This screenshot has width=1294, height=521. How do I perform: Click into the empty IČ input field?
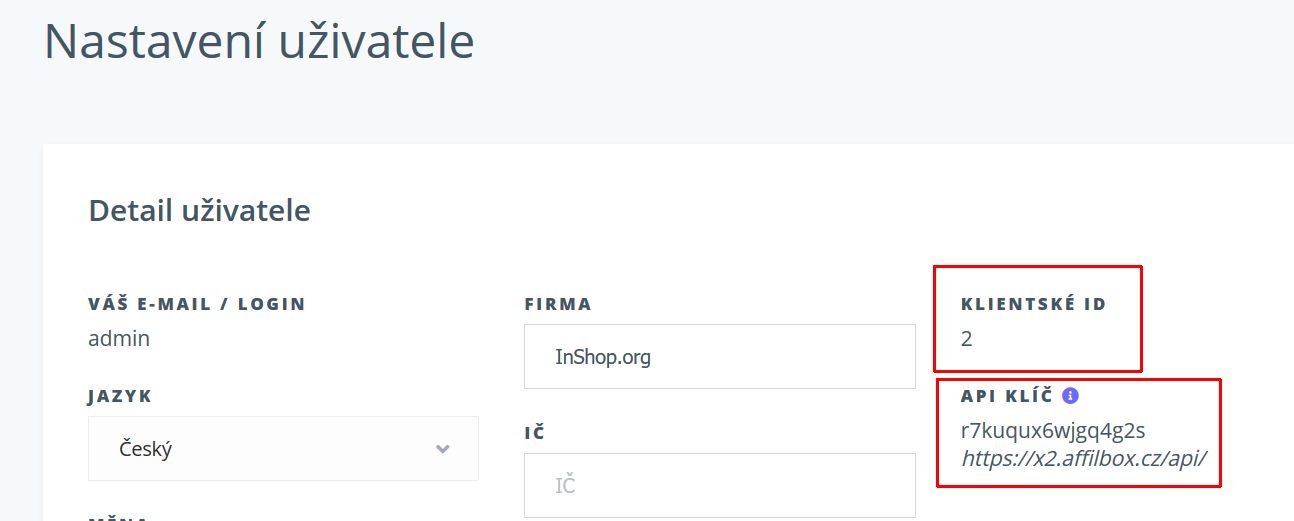(x=719, y=485)
